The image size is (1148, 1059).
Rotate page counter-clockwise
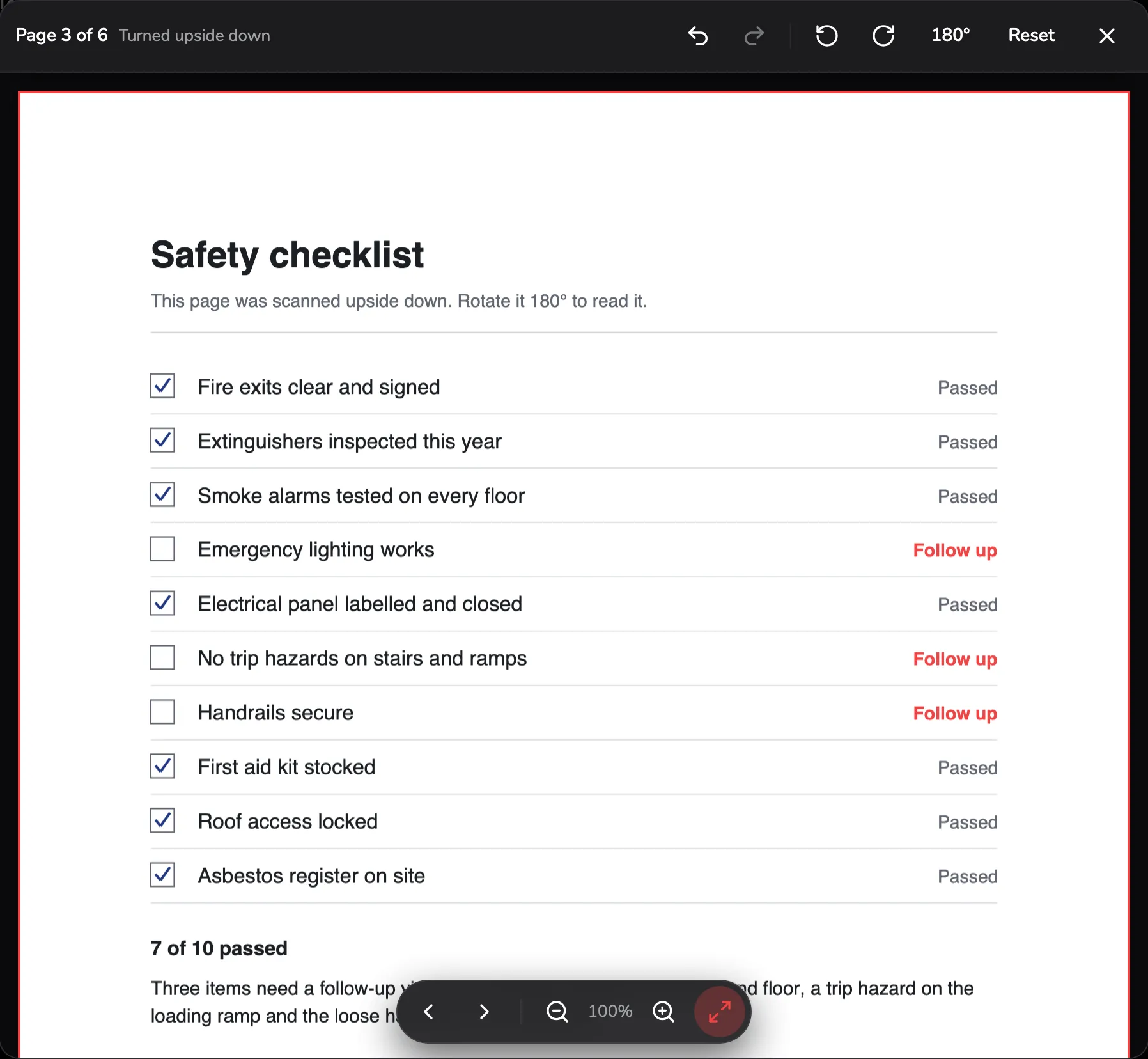(826, 36)
